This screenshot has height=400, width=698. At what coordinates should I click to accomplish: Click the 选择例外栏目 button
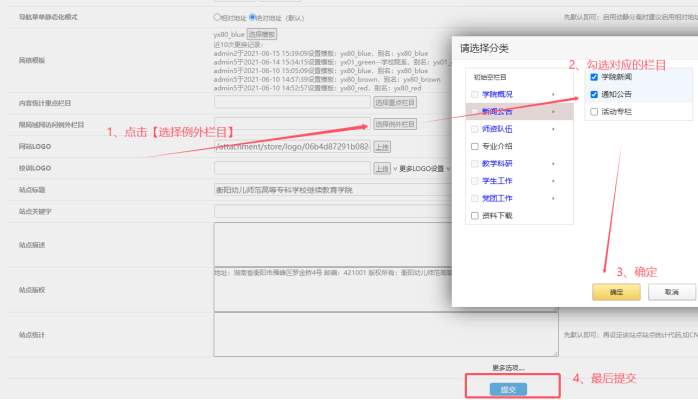coord(394,124)
